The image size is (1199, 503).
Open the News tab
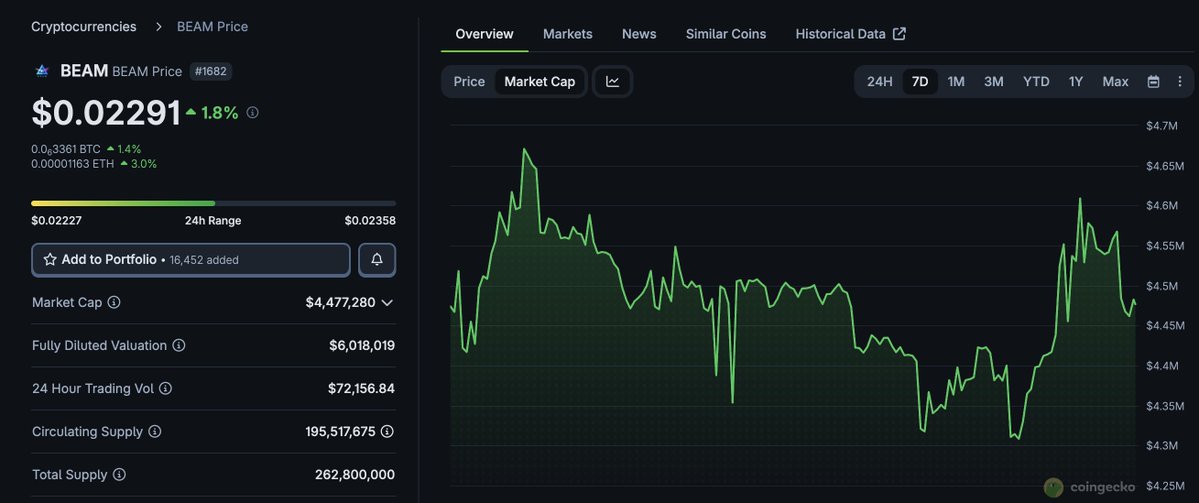(638, 34)
